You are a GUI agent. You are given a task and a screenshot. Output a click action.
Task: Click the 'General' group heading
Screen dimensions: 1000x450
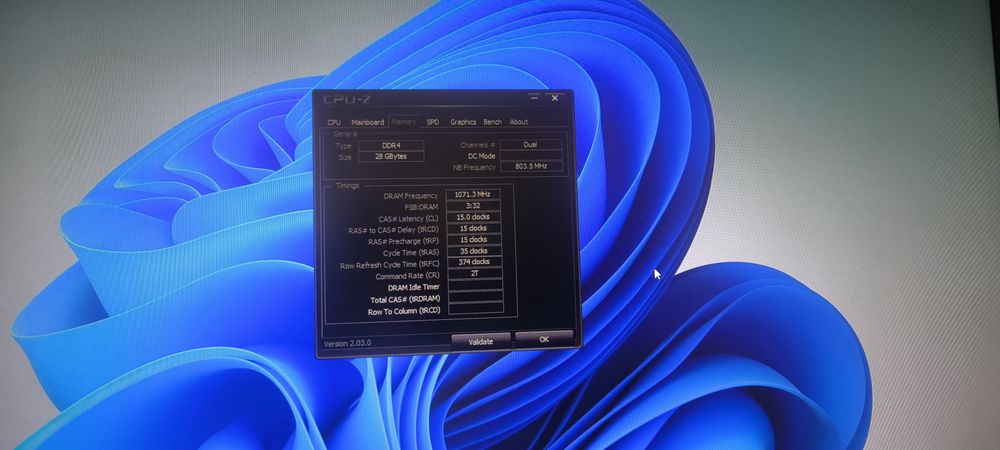345,134
